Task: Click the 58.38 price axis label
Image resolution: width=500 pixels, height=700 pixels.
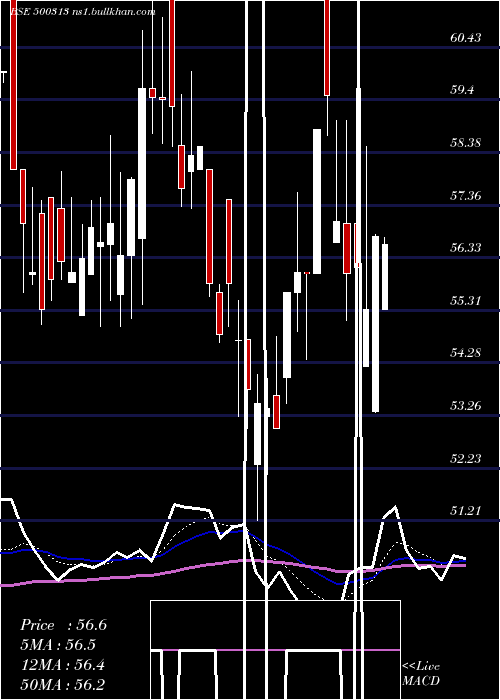Action: (466, 143)
